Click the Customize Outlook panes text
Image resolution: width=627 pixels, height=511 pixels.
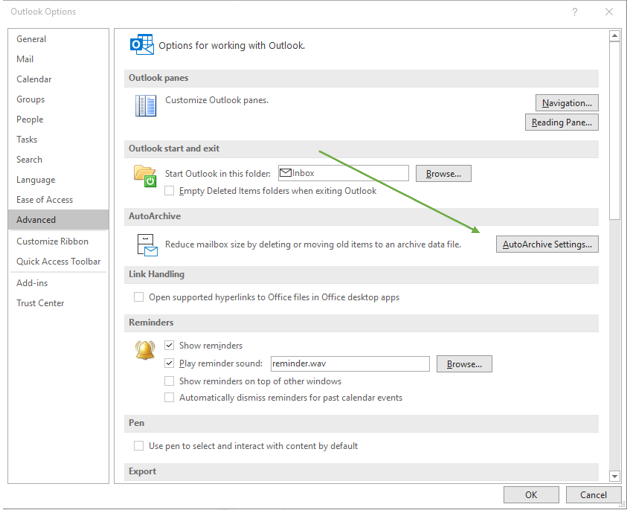(217, 100)
